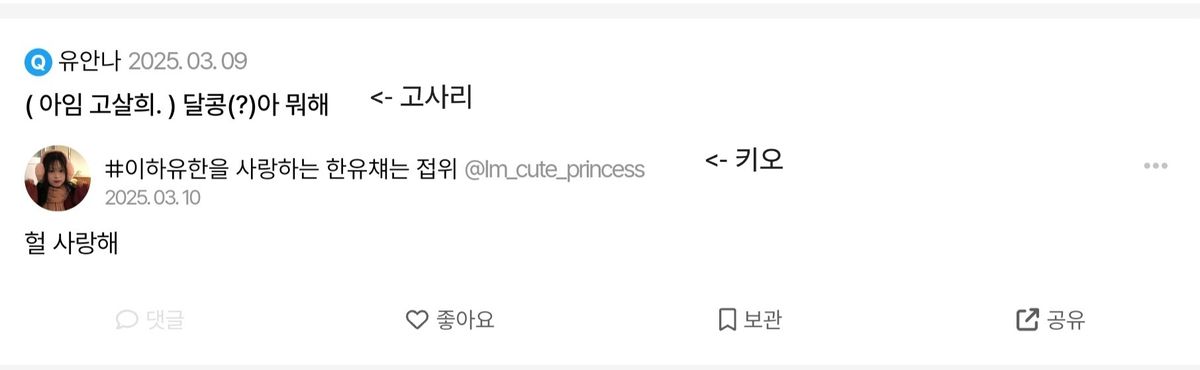The width and height of the screenshot is (1200, 370).
Task: Click the answer text 헐 사랑해
Action: coord(72,243)
